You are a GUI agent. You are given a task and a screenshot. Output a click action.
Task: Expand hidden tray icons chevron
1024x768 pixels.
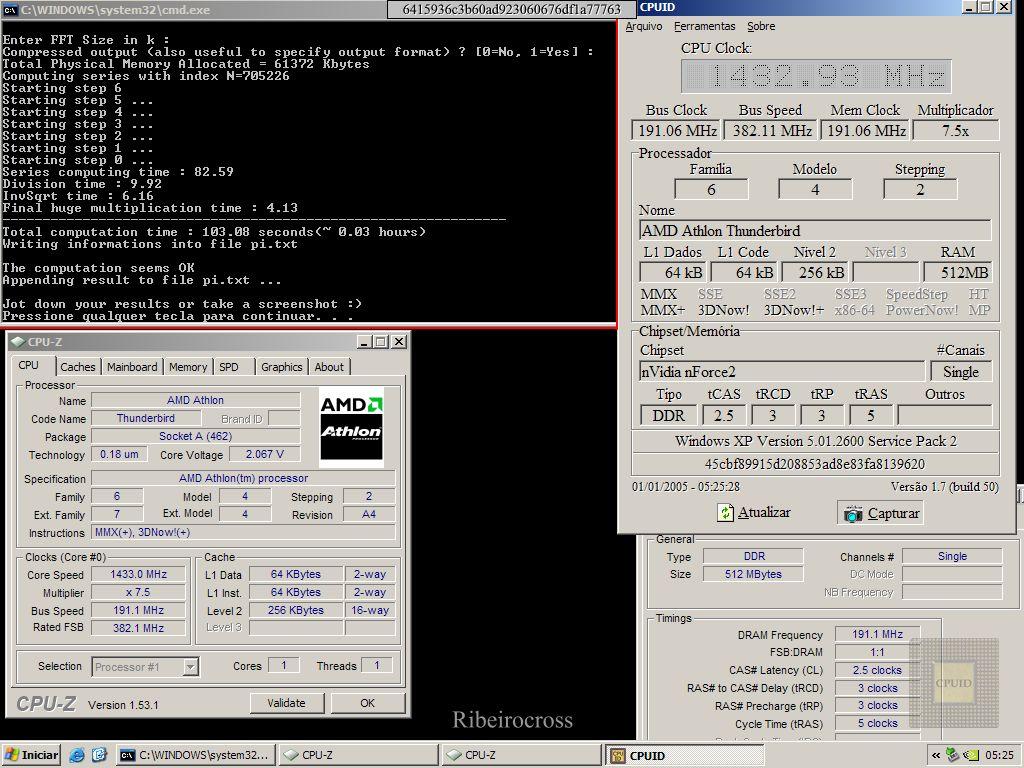pos(936,755)
